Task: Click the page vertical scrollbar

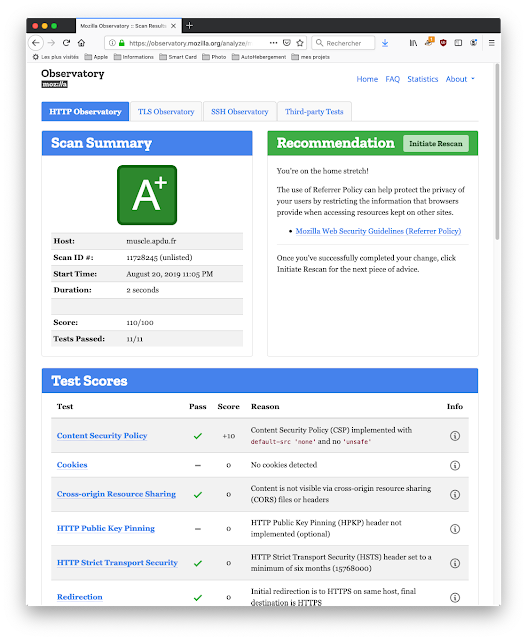Action: tap(497, 152)
